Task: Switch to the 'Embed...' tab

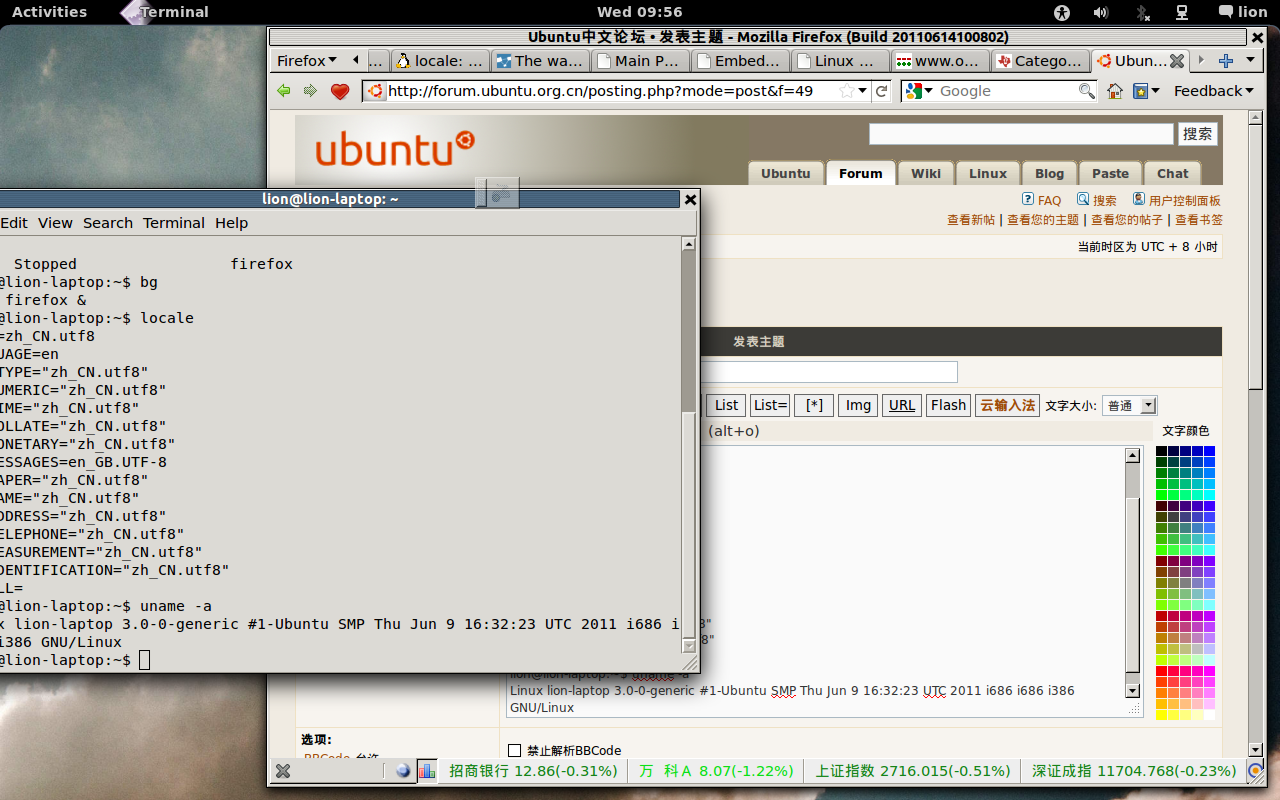Action: pos(741,61)
